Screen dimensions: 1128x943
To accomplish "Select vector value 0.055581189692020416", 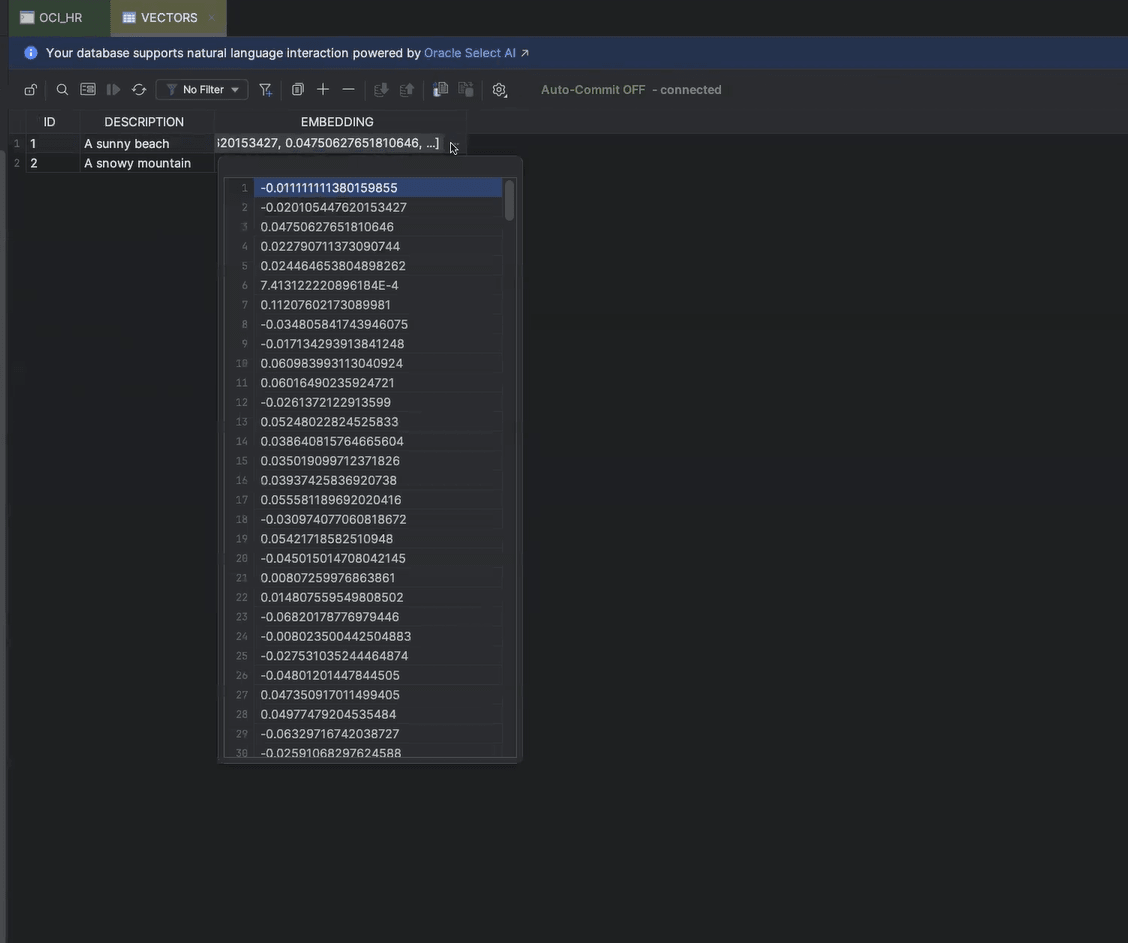I will (377, 500).
